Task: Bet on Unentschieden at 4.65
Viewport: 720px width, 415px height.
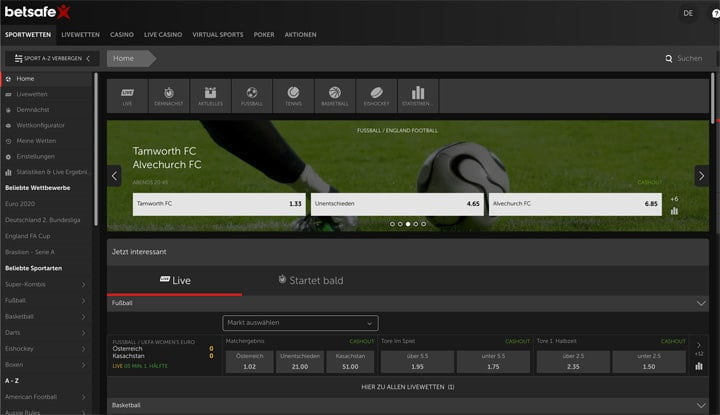Action: [397, 204]
